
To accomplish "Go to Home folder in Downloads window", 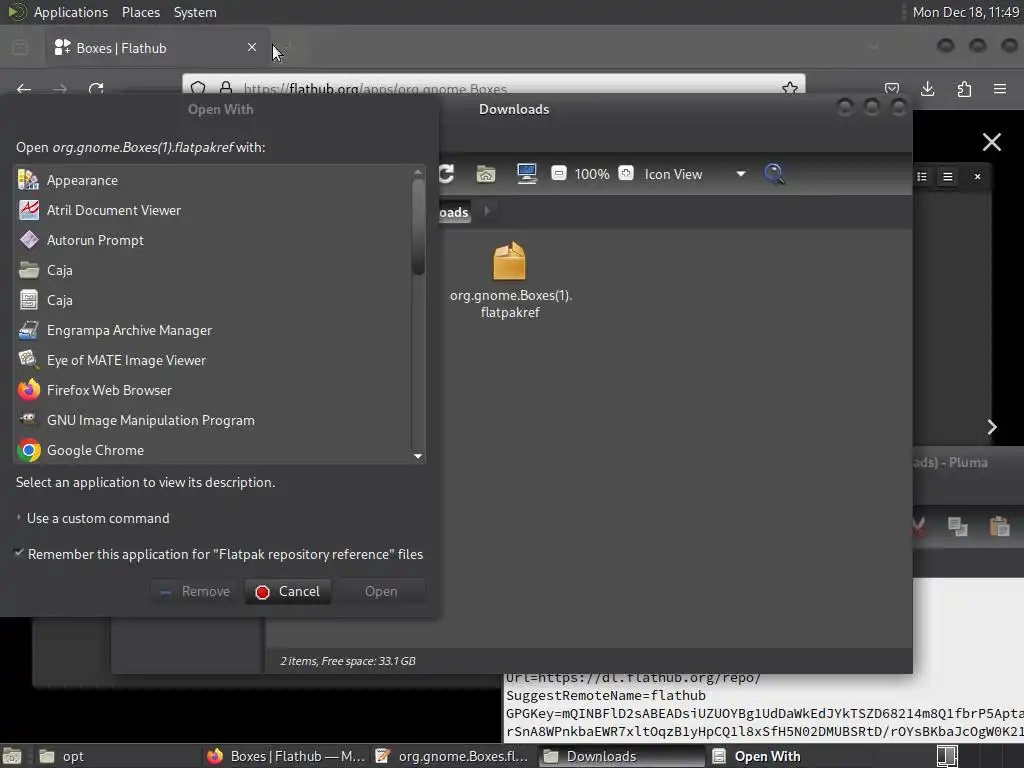I will [486, 174].
